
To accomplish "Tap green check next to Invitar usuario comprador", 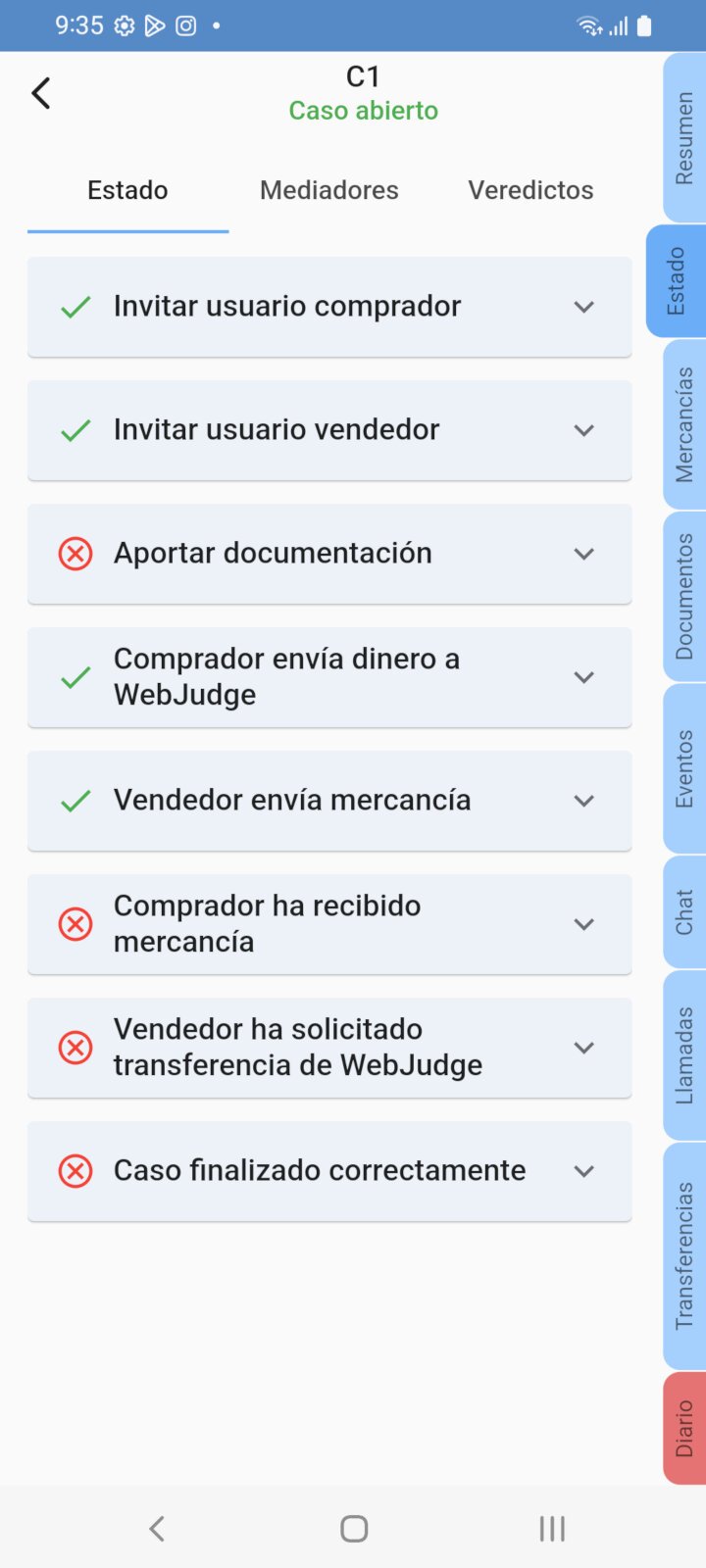I will tap(76, 307).
